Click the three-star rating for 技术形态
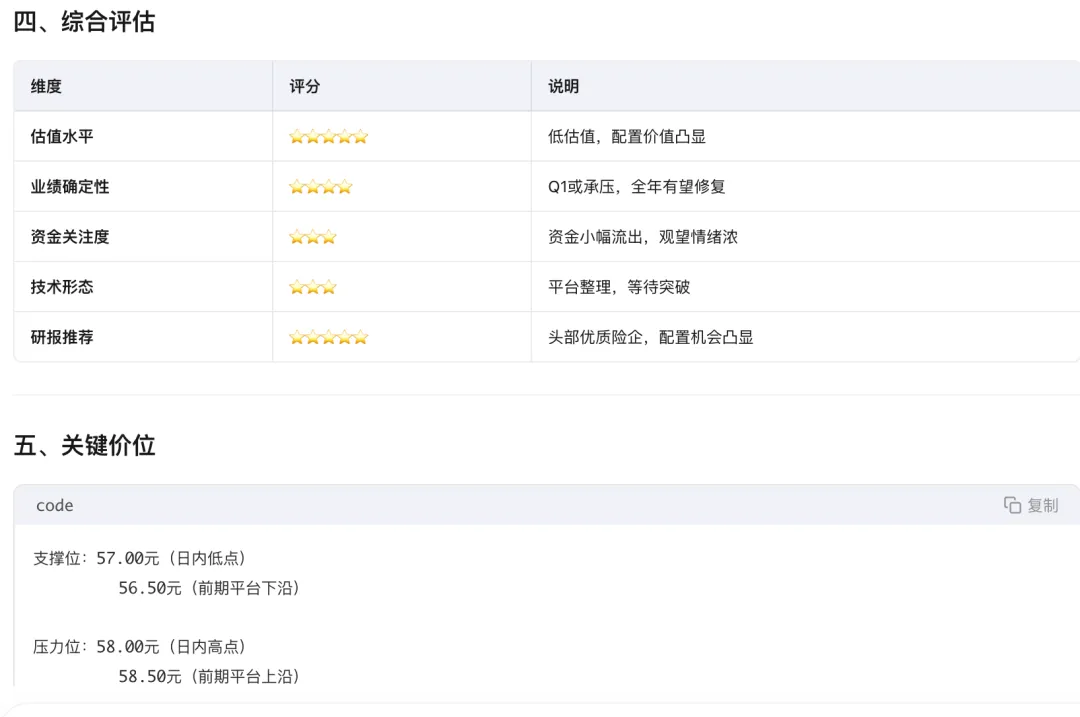 click(x=312, y=287)
